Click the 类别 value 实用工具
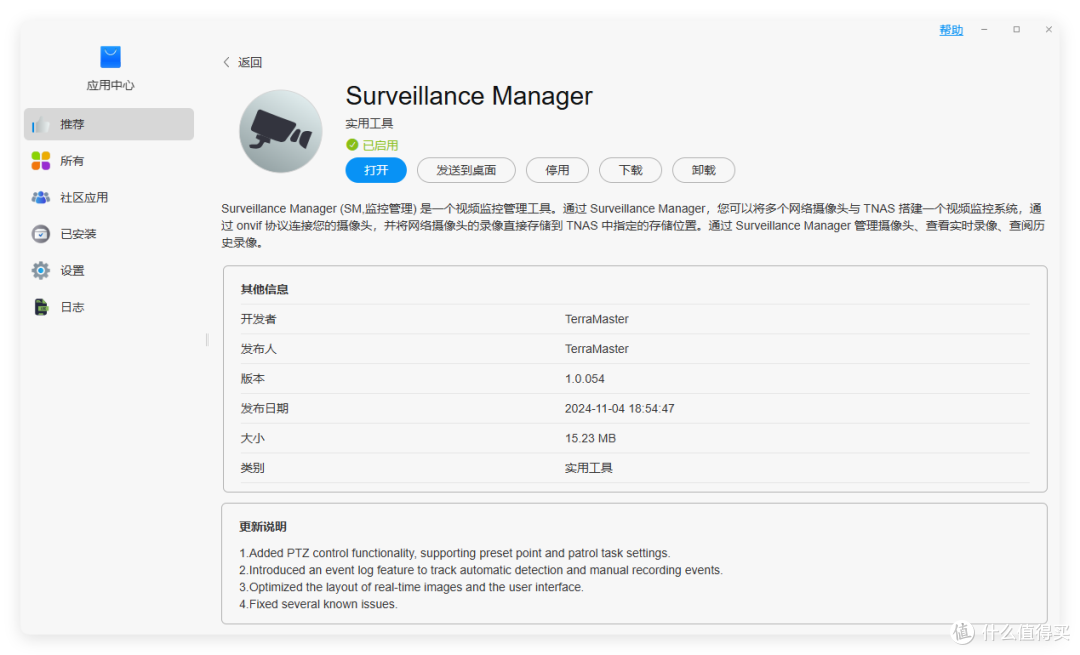This screenshot has height=655, width=1080. click(x=588, y=468)
